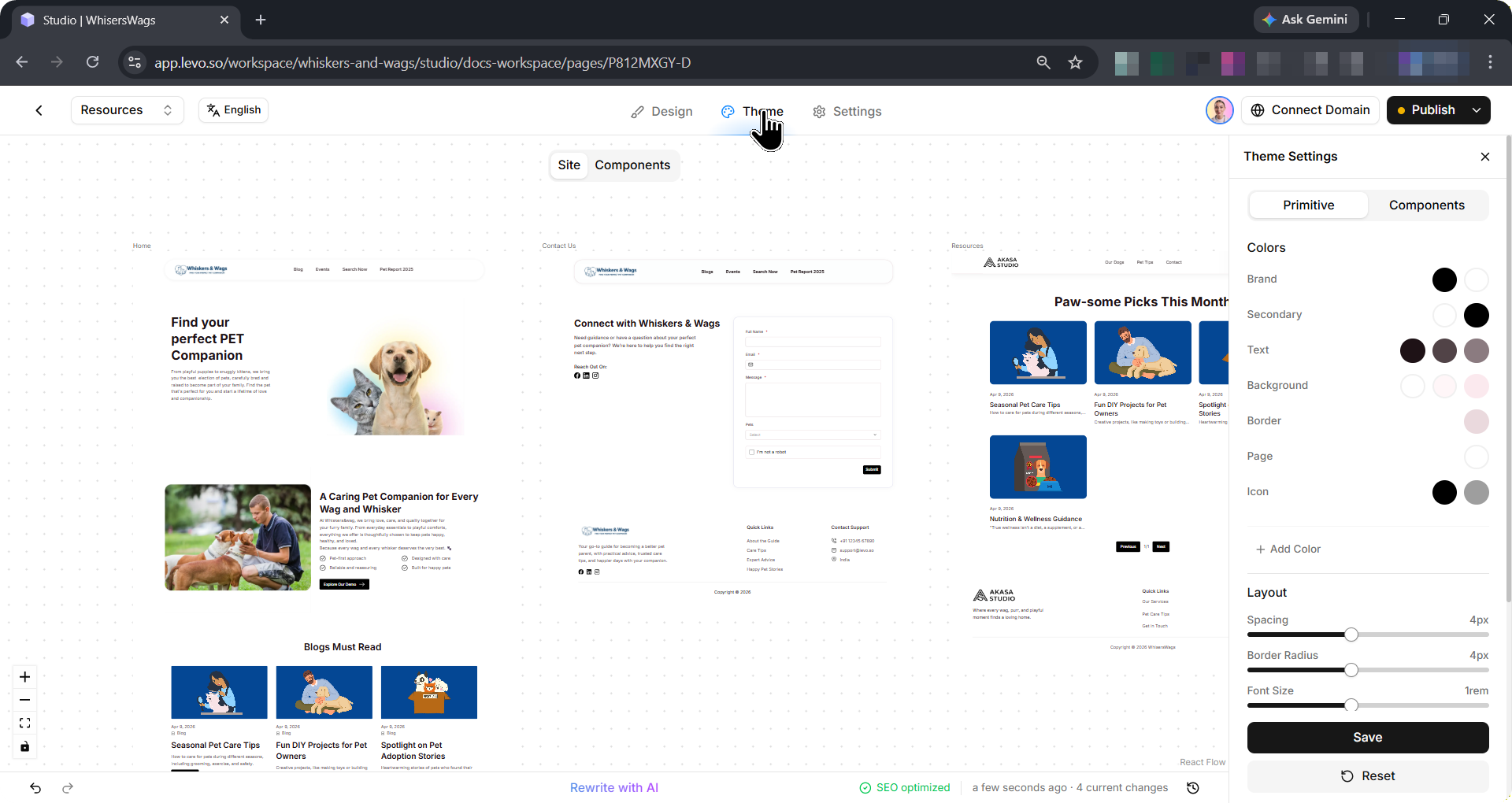Screen dimensions: 1512x803
Task: Click the back chevron arrow
Action: point(39,110)
